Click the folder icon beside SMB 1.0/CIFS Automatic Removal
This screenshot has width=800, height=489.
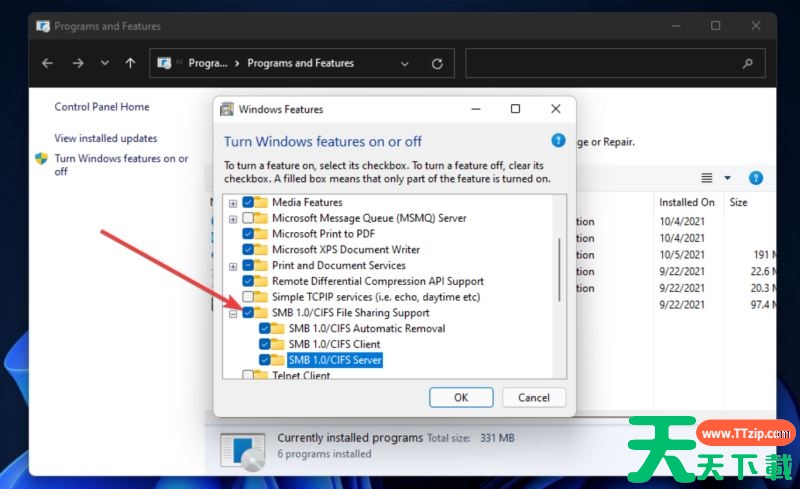277,329
